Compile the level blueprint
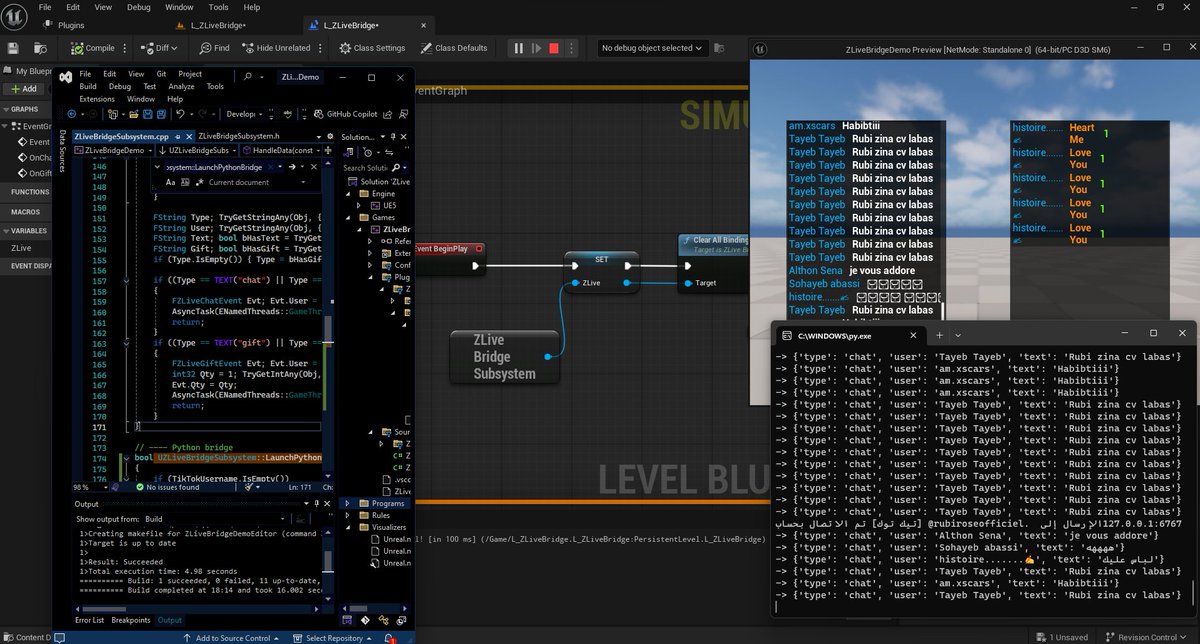 (93, 47)
